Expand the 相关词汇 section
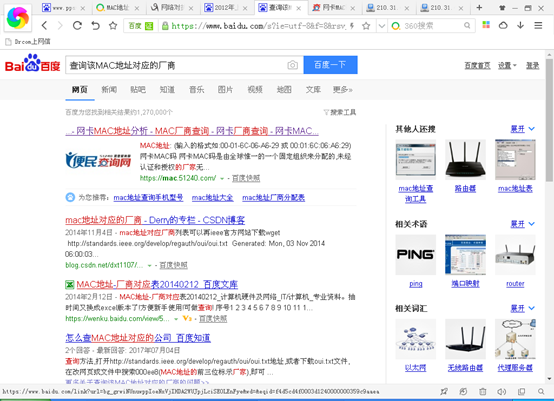 point(523,308)
